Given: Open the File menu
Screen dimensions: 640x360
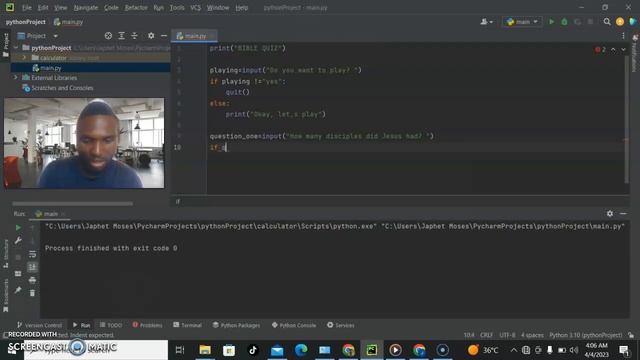Looking at the screenshot, I should [x=27, y=8].
